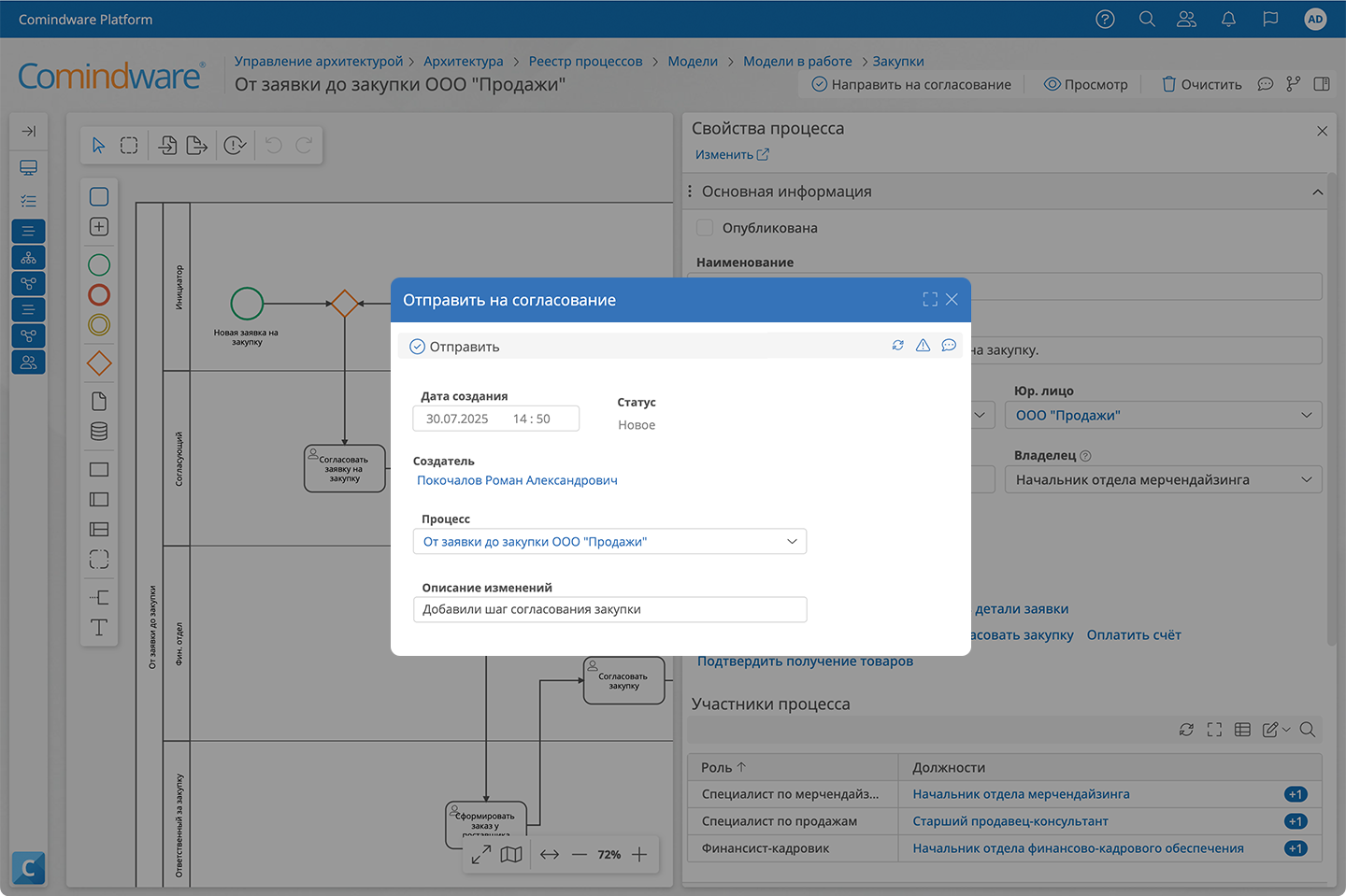Click the export diagram icon
This screenshot has width=1346, height=896.
coord(196,145)
